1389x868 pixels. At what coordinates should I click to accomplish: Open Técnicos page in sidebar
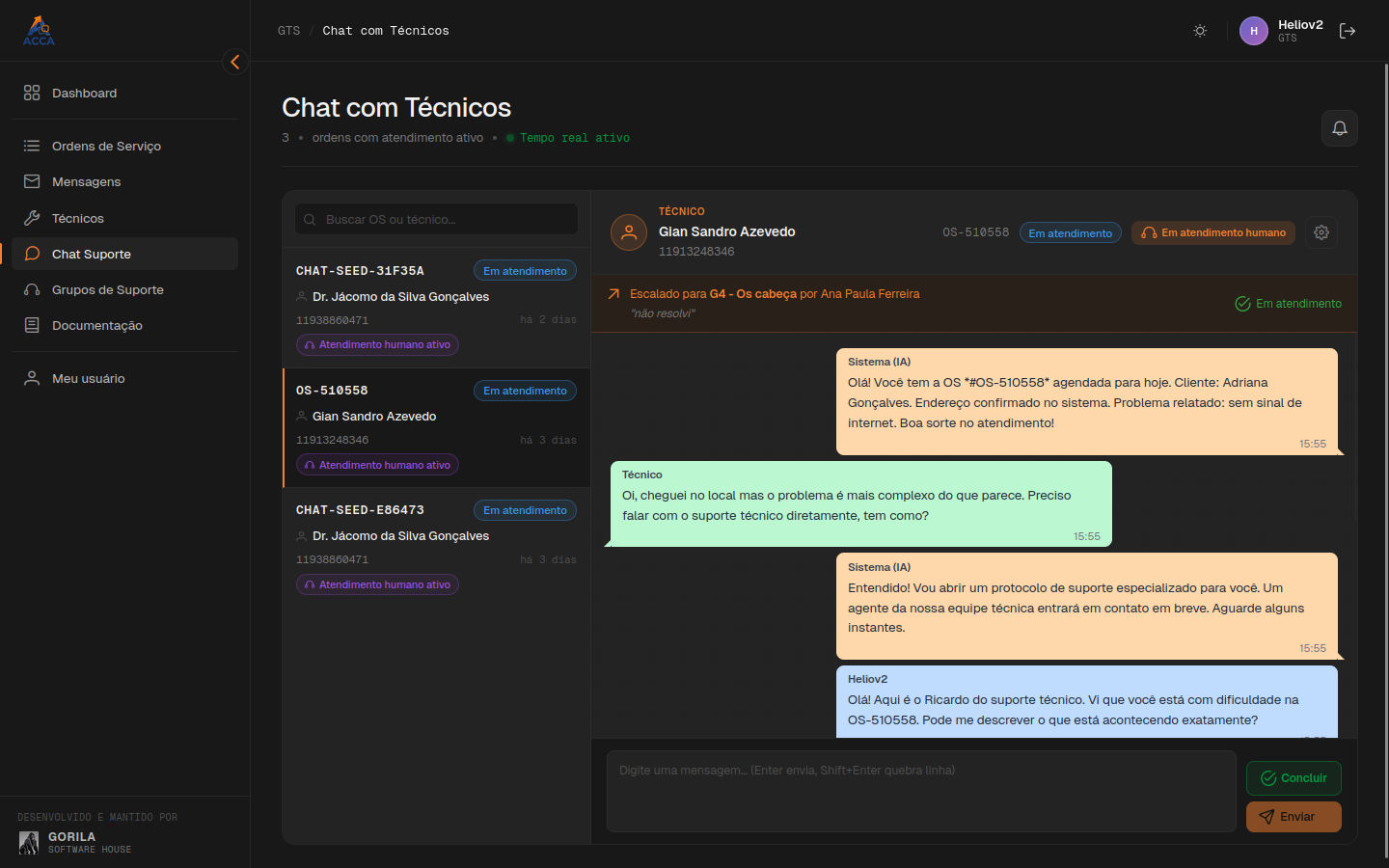pos(125,218)
